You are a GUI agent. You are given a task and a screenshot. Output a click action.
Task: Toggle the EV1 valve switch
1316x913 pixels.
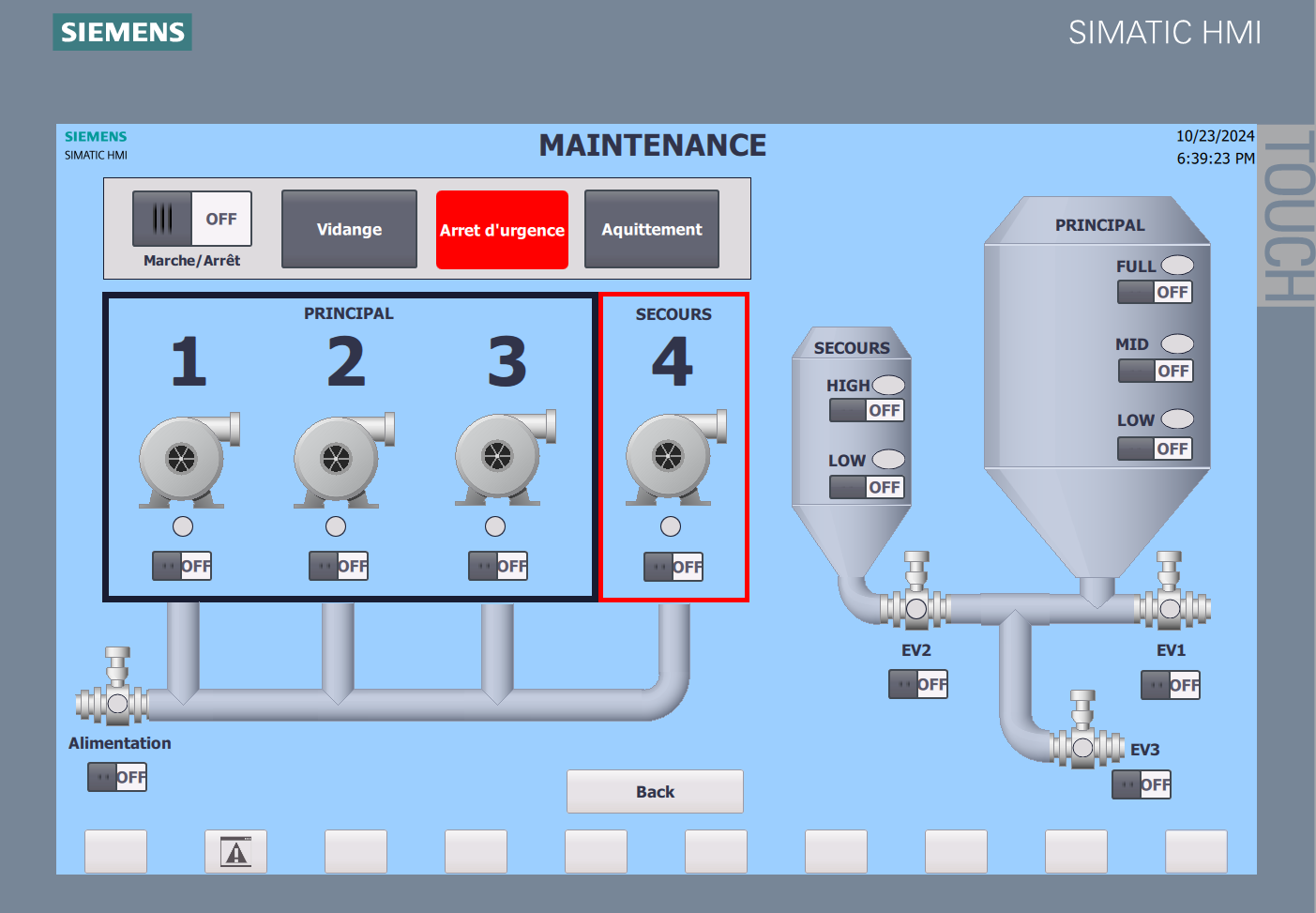click(x=1171, y=685)
